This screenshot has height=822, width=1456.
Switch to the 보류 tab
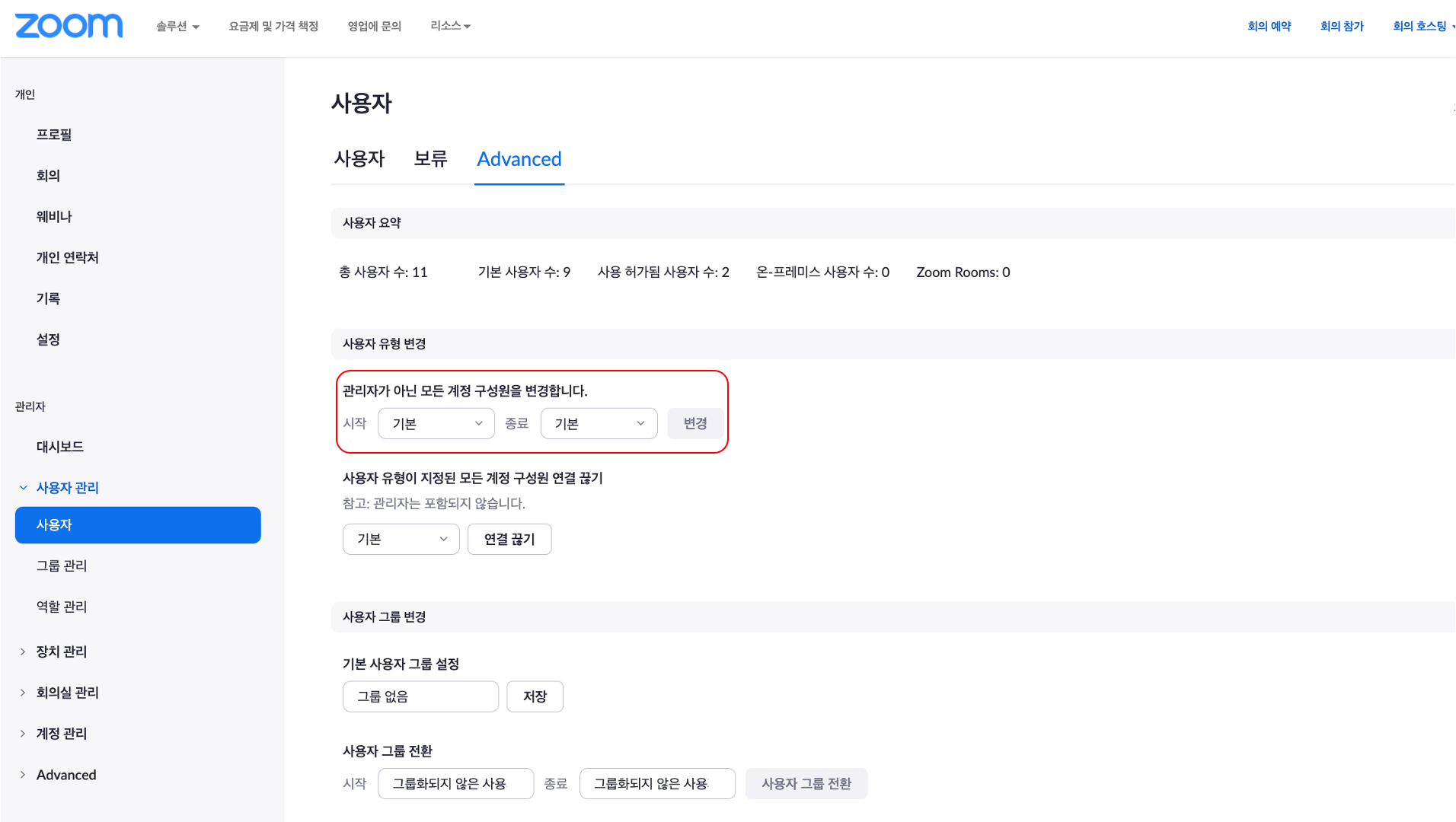coord(430,159)
